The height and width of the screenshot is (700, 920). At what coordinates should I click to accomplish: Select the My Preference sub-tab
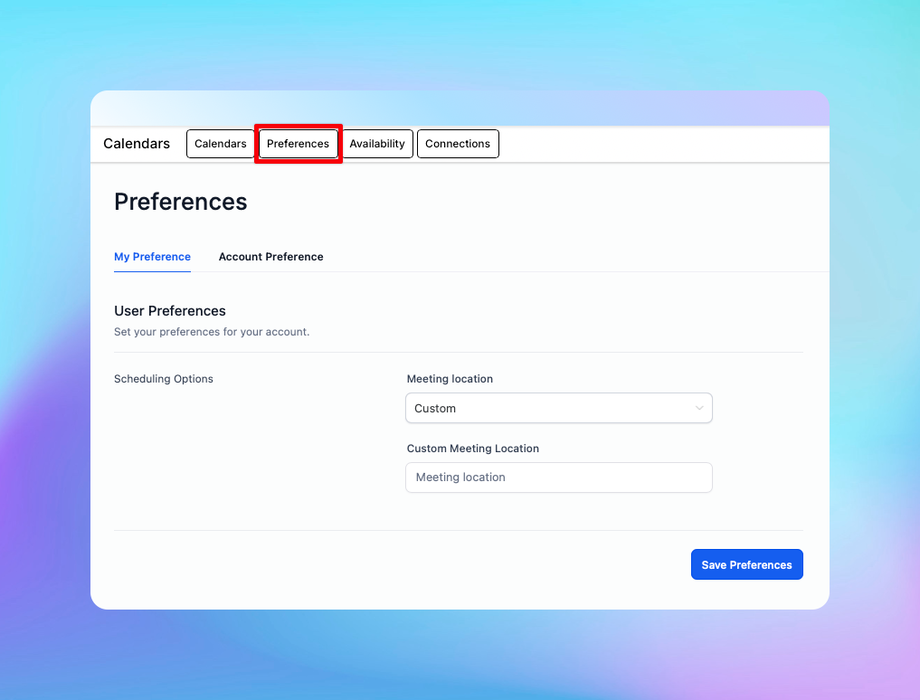[152, 257]
